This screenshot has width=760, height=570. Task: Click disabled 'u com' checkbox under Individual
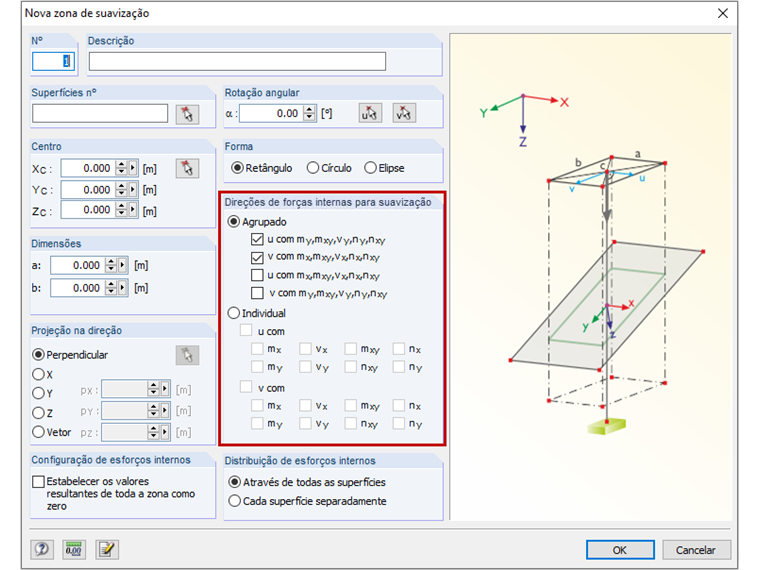tap(246, 331)
